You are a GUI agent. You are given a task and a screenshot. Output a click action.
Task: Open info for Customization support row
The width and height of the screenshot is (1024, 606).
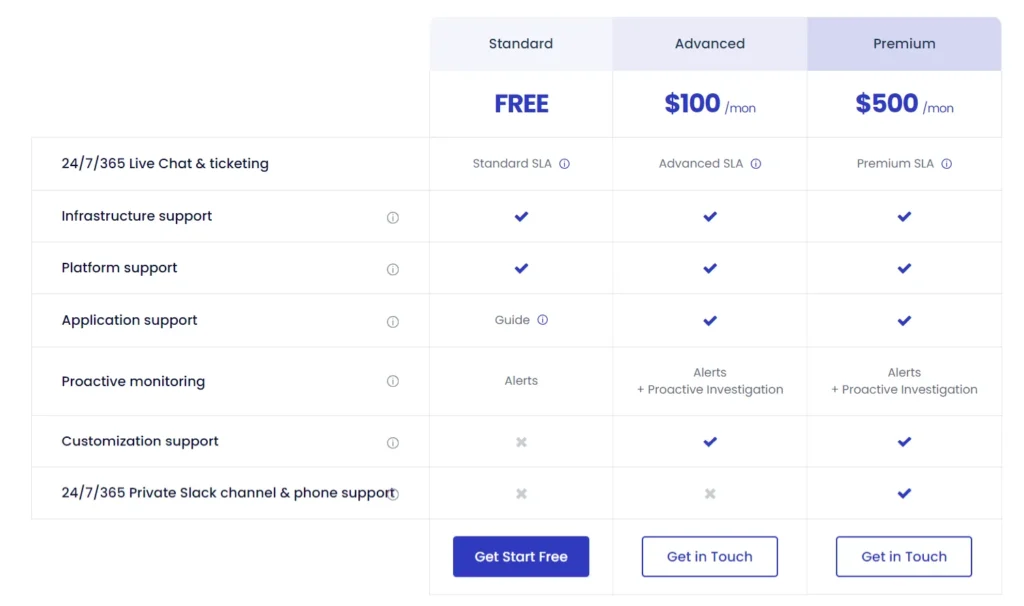(393, 441)
